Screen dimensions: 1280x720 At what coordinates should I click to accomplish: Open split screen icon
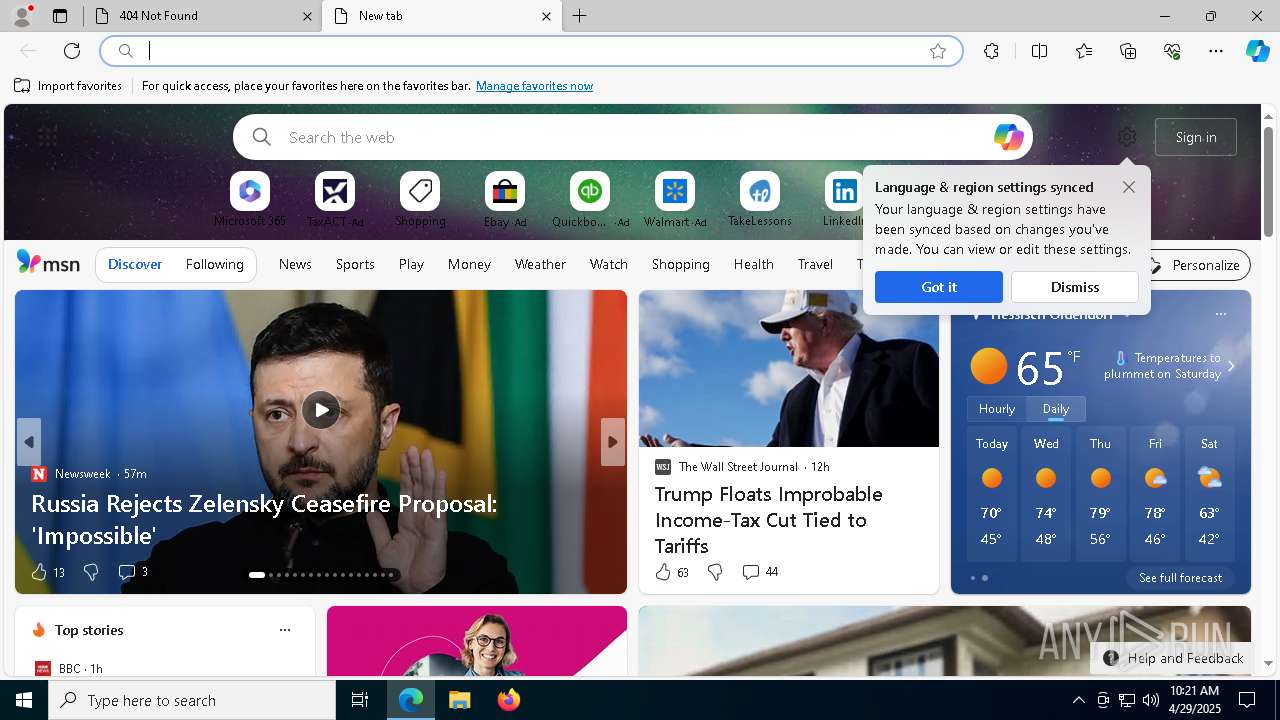pyautogui.click(x=1039, y=51)
